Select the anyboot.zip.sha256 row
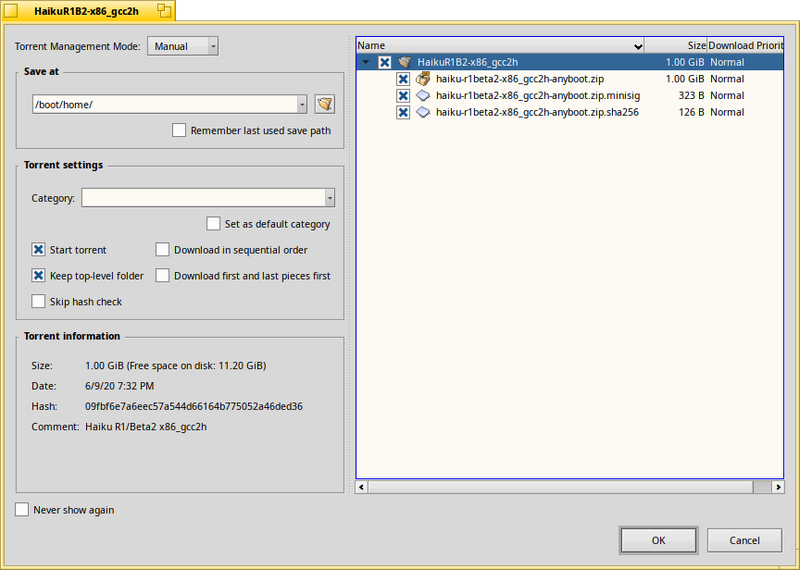 570,112
